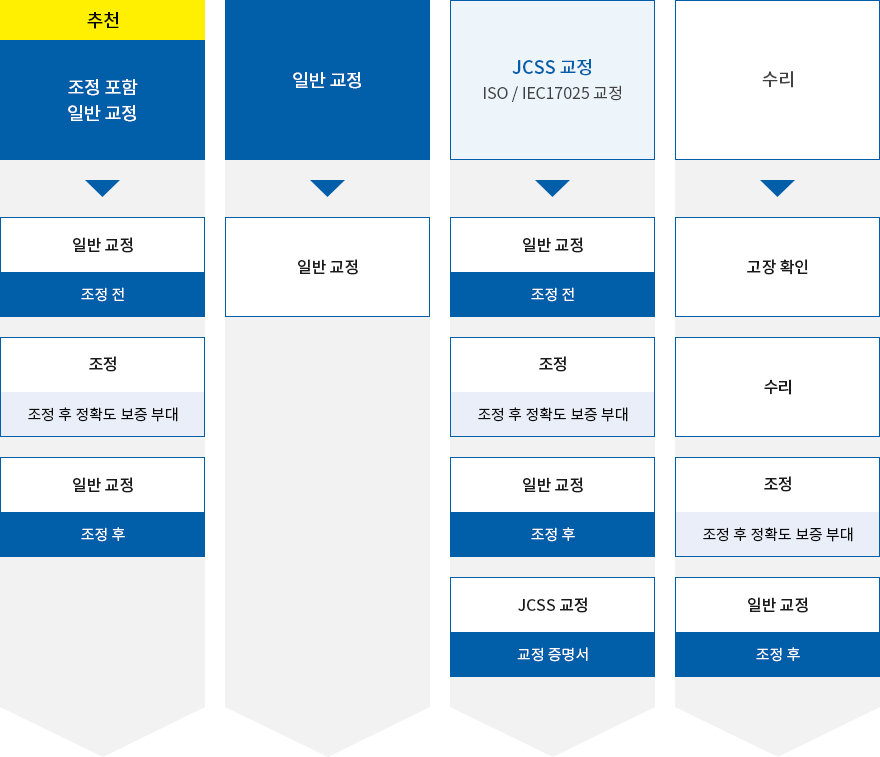Select the 수리 step box below 고장 확인
This screenshot has height=757, width=880.
tap(777, 387)
